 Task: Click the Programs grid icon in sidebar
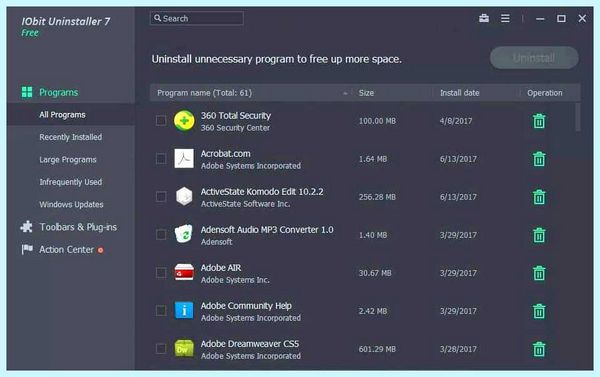27,92
